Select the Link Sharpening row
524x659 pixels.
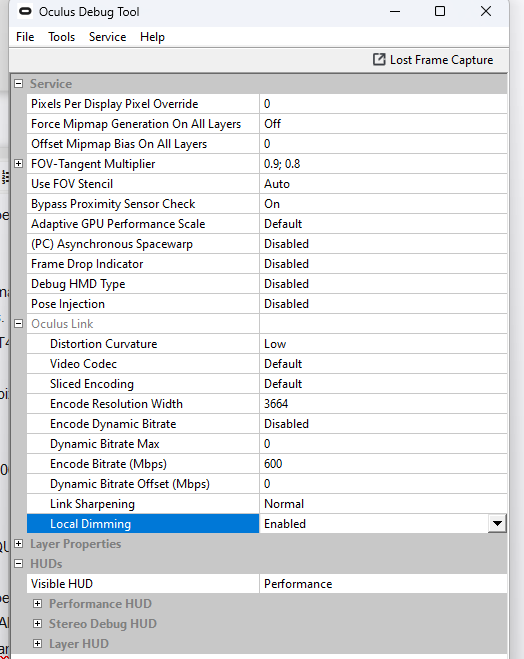[x=267, y=503]
